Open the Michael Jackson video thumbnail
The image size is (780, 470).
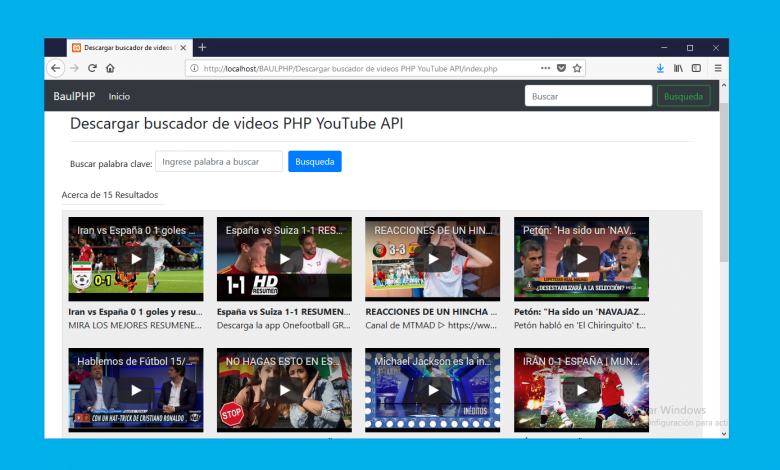point(432,390)
